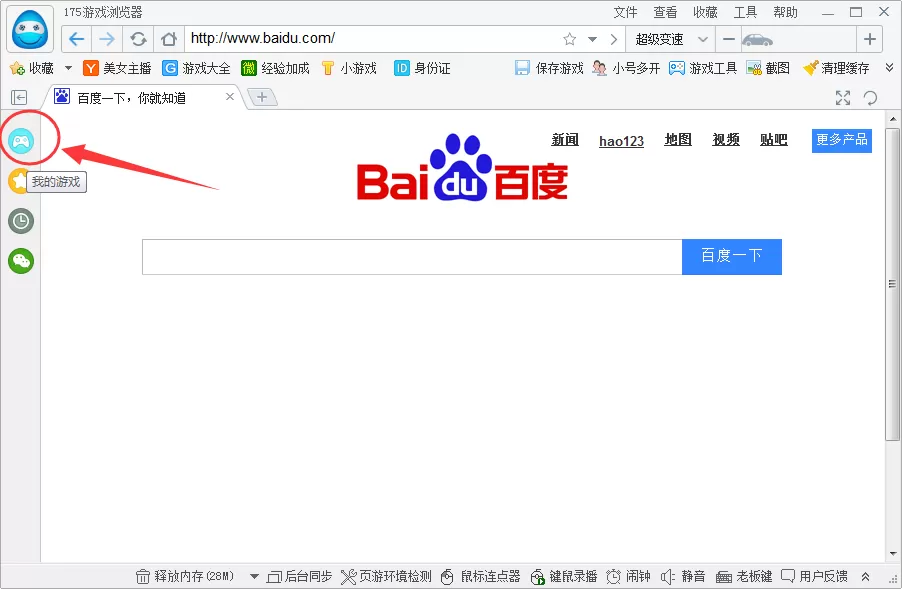Image resolution: width=902 pixels, height=589 pixels.
Task: Increase speed with plus button
Action: pos(870,39)
